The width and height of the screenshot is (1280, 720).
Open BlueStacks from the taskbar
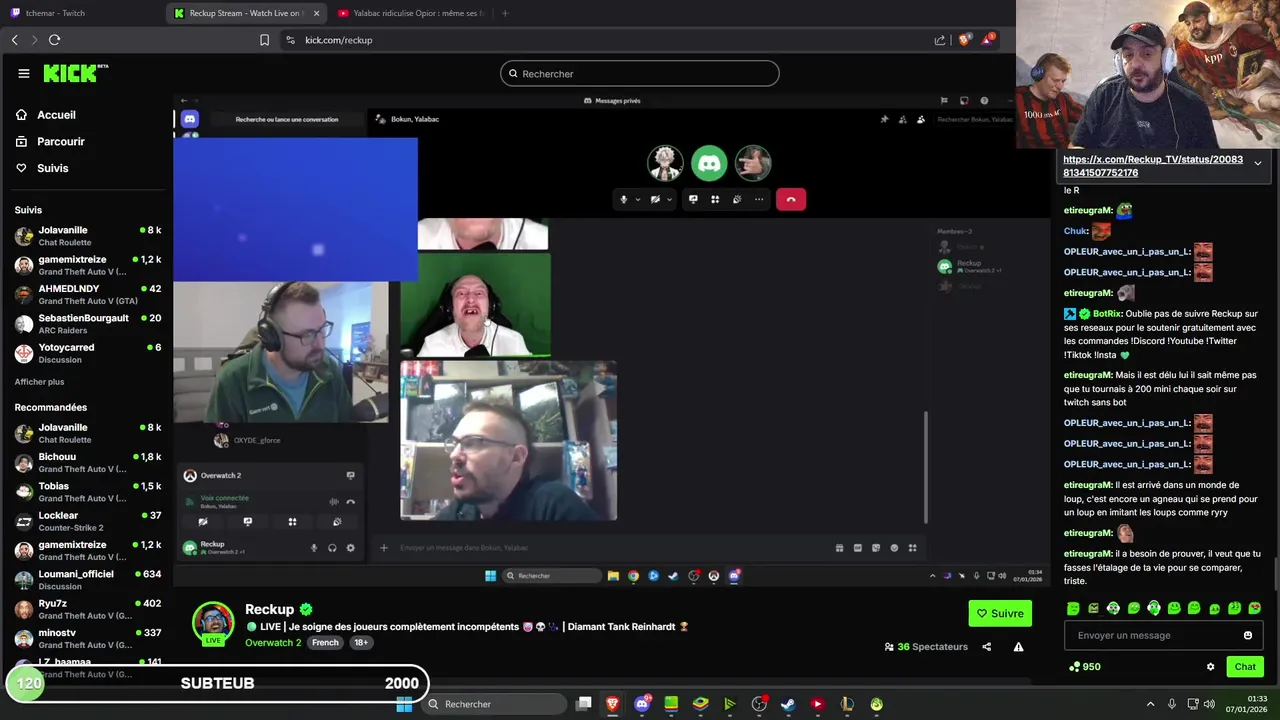tap(700, 704)
